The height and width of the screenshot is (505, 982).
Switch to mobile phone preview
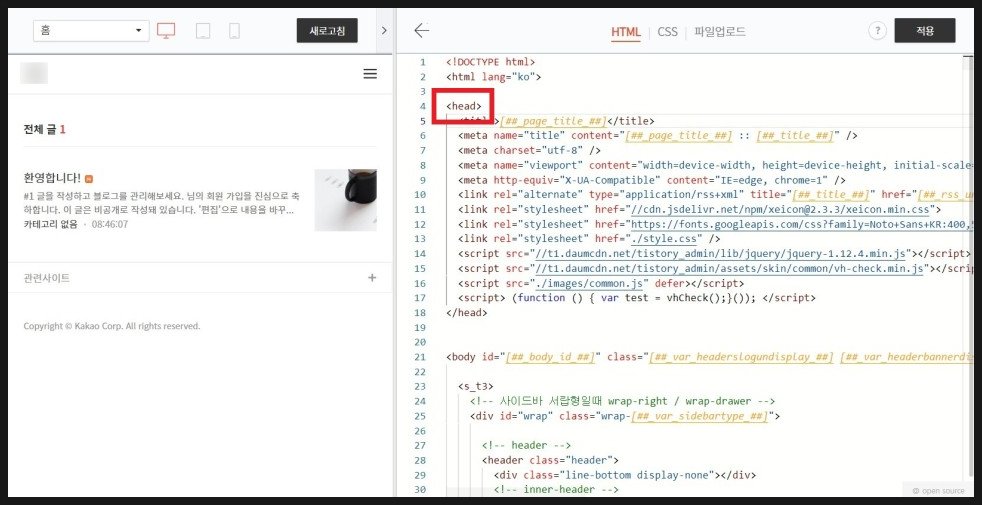[234, 31]
